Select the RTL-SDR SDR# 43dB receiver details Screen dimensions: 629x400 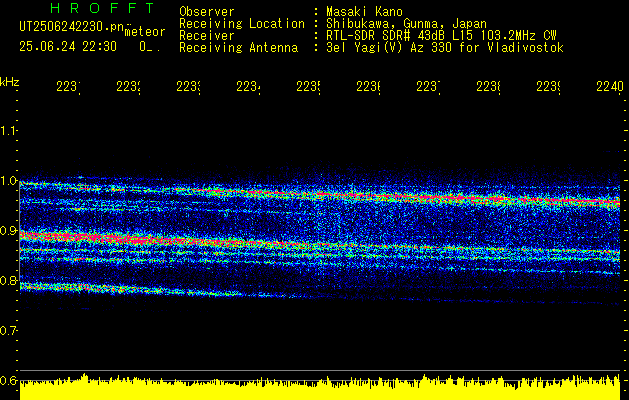tap(441, 36)
